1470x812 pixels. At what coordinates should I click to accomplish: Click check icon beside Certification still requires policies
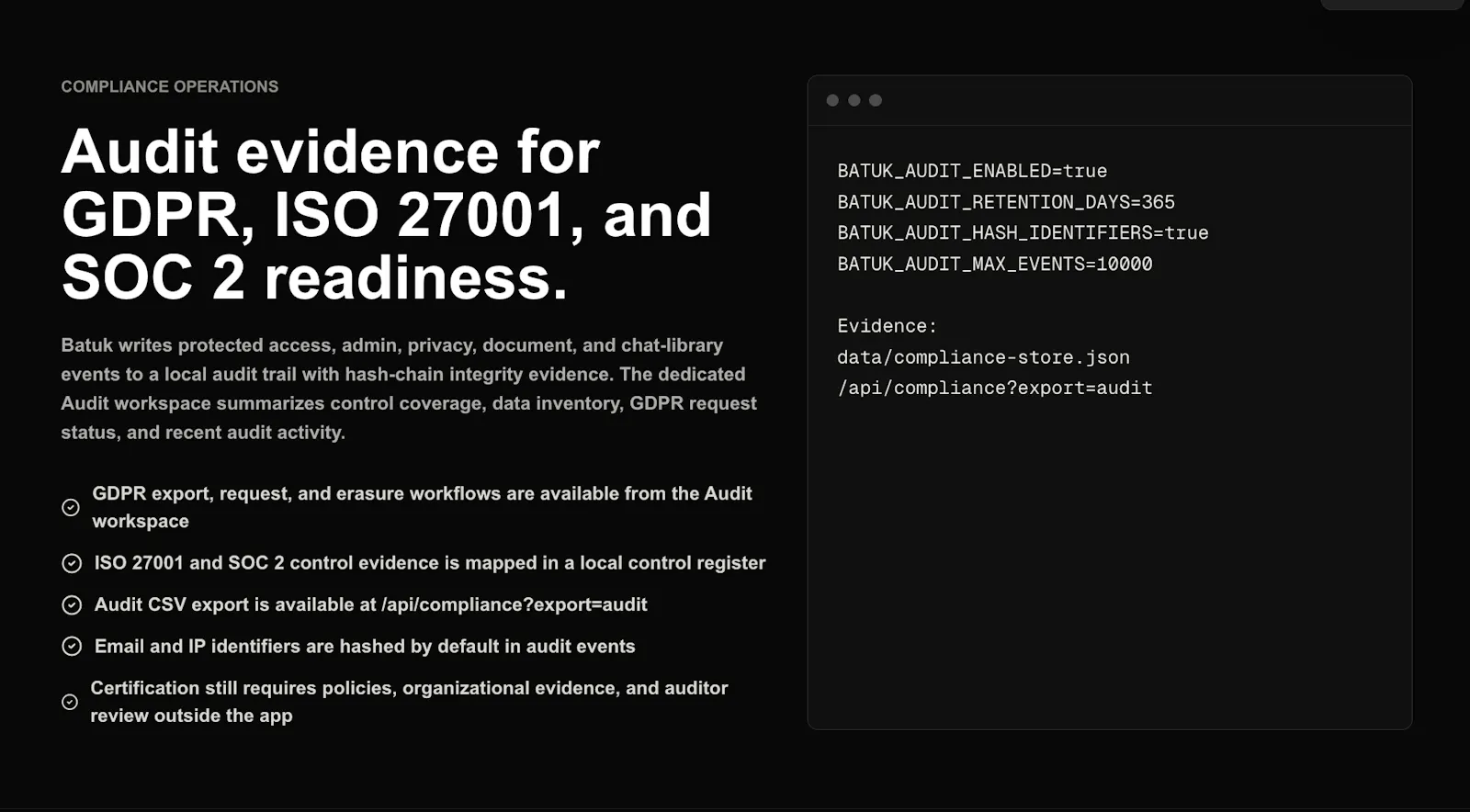tap(70, 702)
